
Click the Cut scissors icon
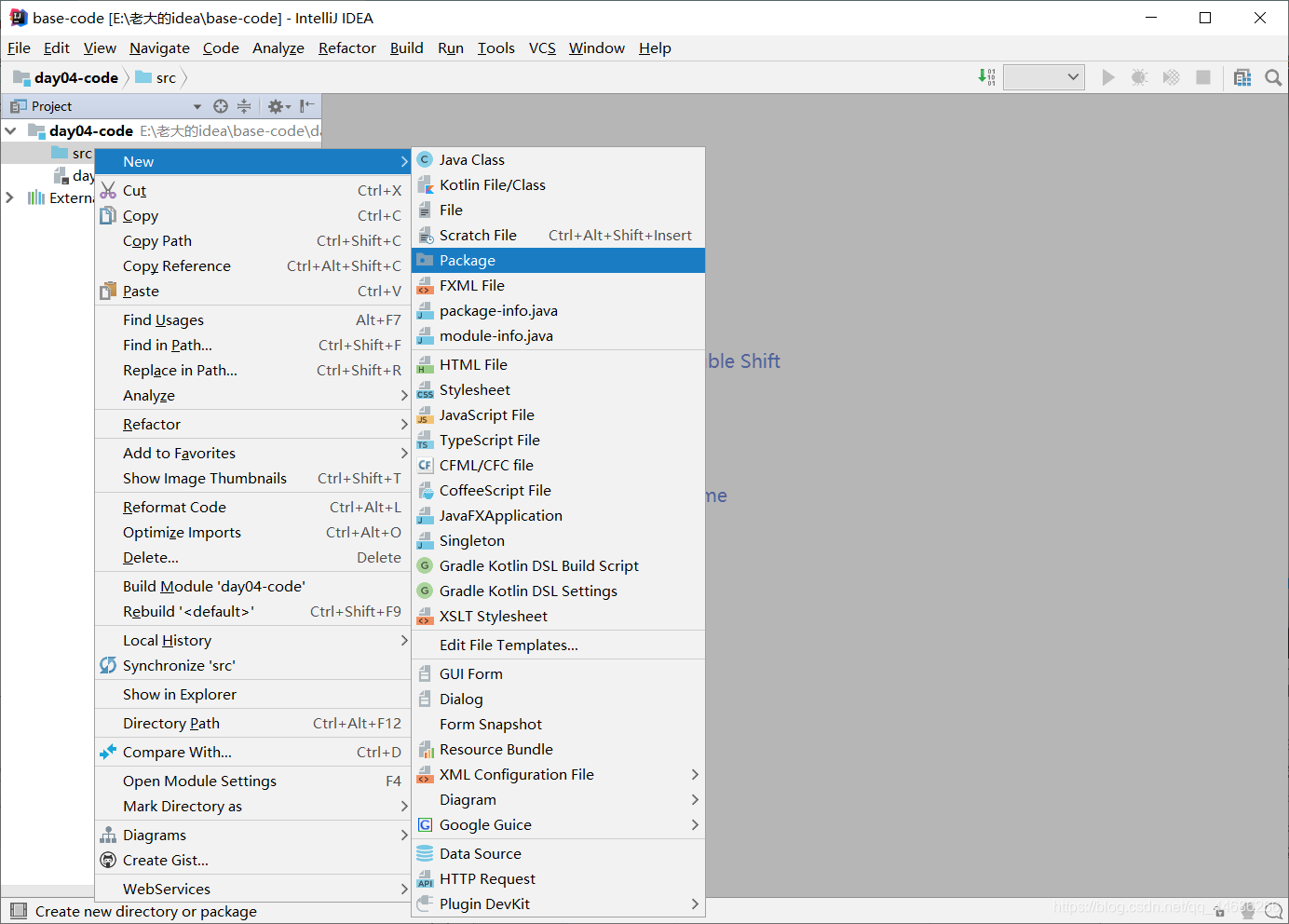pyautogui.click(x=108, y=191)
